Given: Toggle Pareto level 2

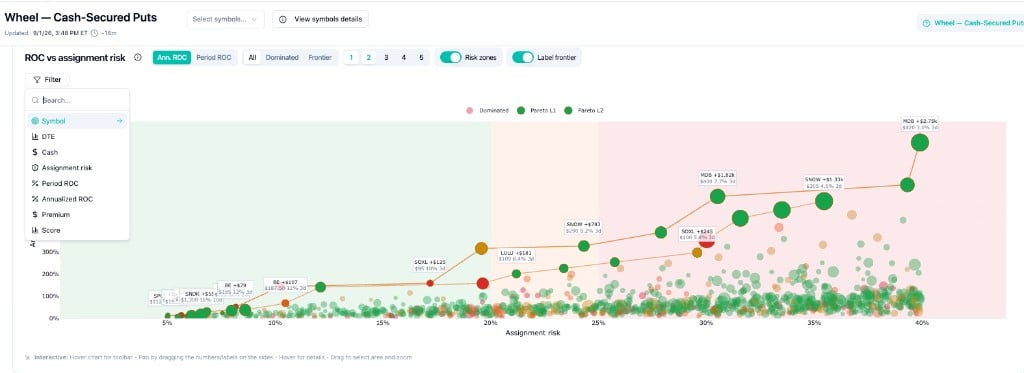Looking at the screenshot, I should 369,57.
